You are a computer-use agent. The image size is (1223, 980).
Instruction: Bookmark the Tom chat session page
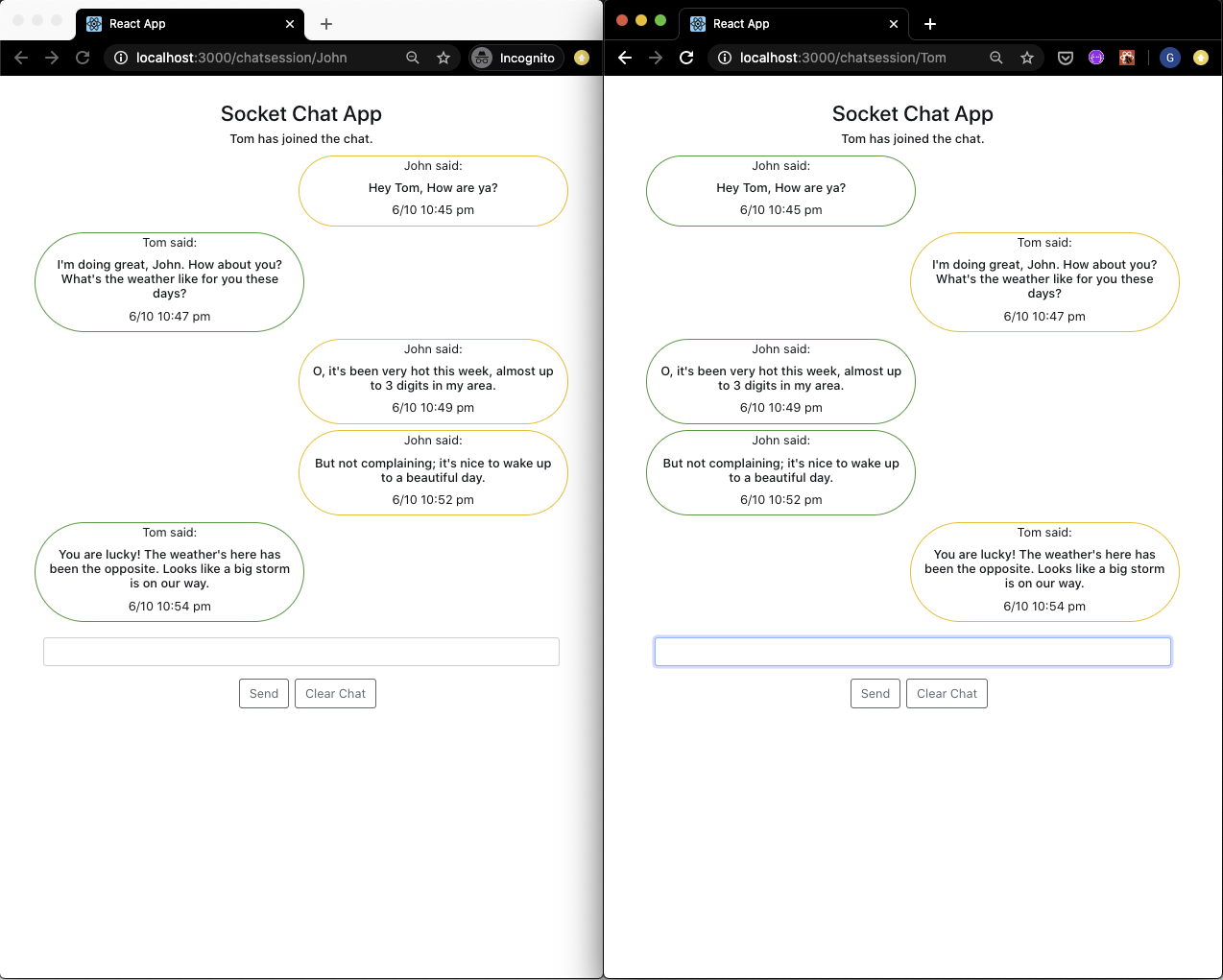coord(1027,58)
